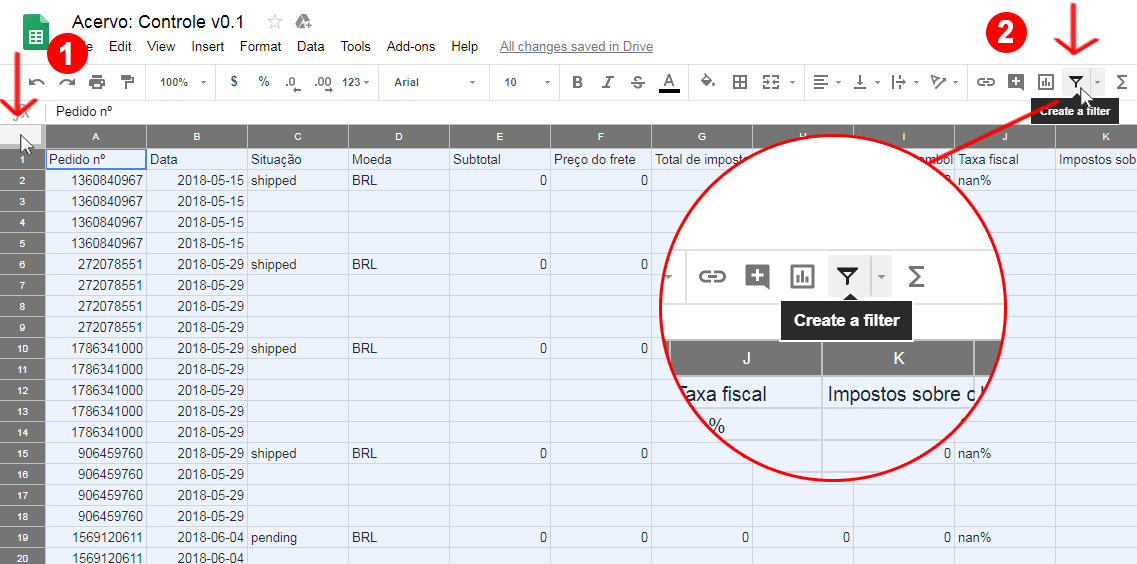Select the Paint format roller icon

coord(127,82)
